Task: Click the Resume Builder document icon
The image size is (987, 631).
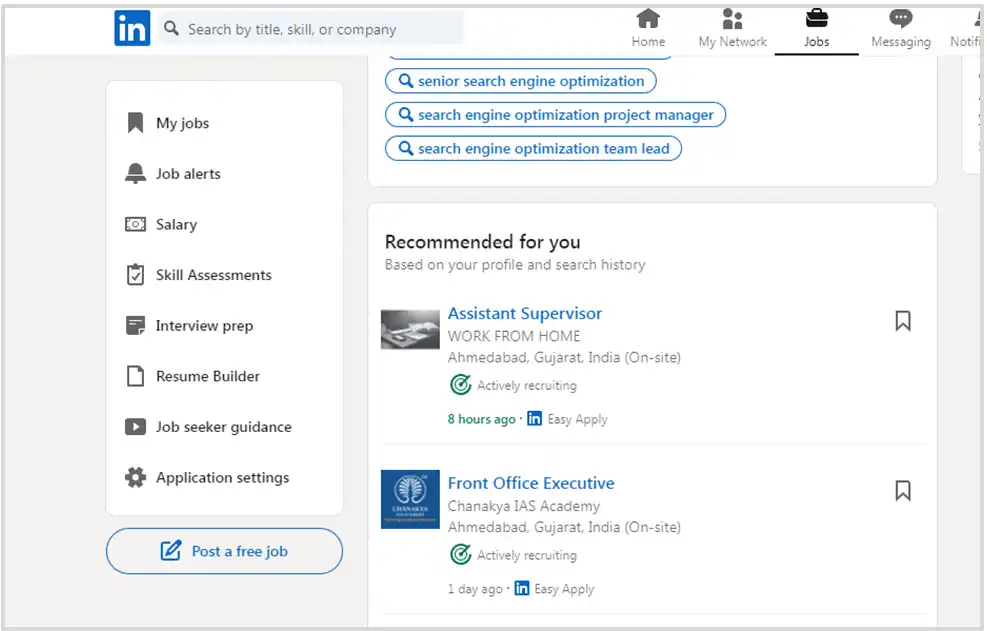Action: [135, 376]
